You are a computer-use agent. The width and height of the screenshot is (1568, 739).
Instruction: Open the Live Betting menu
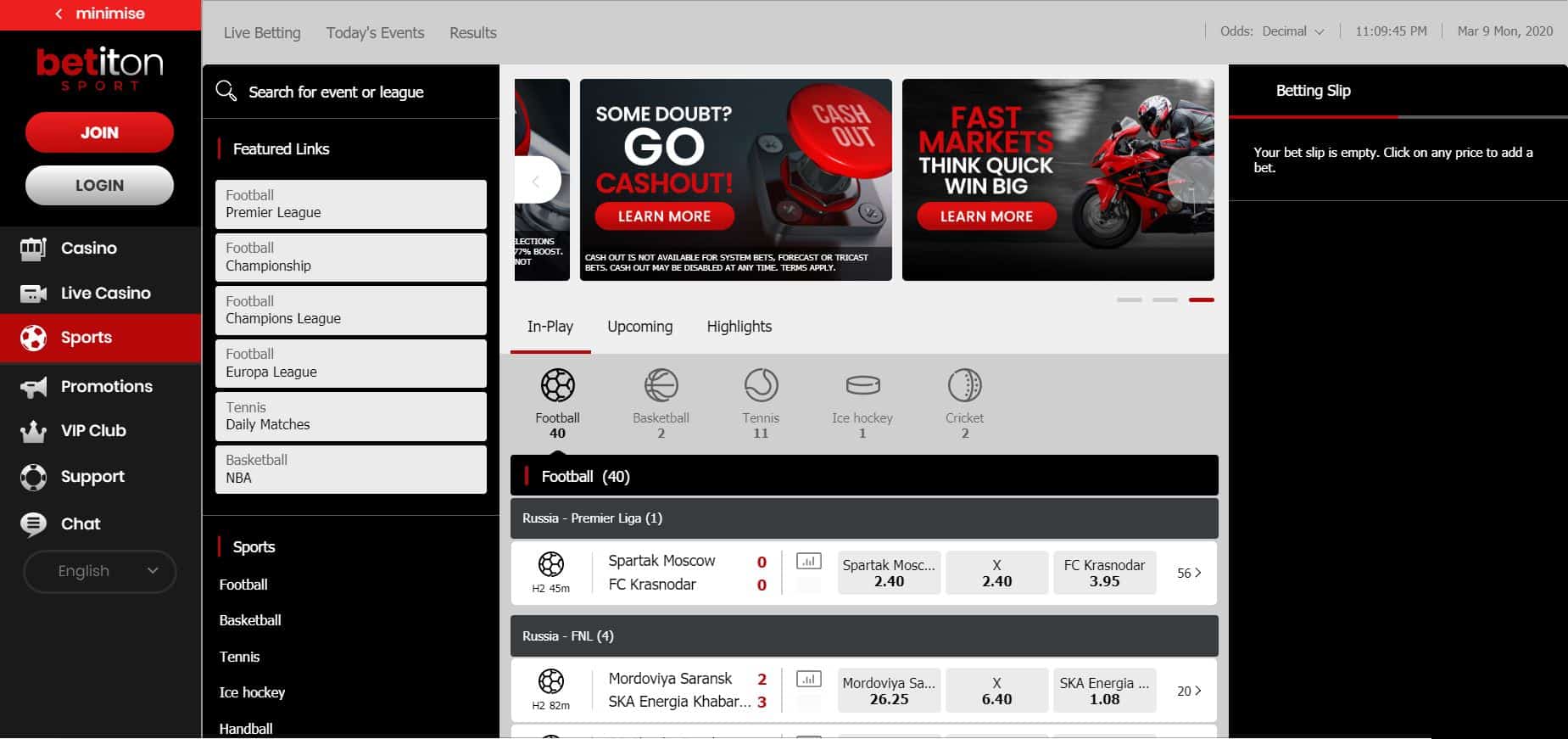point(262,32)
